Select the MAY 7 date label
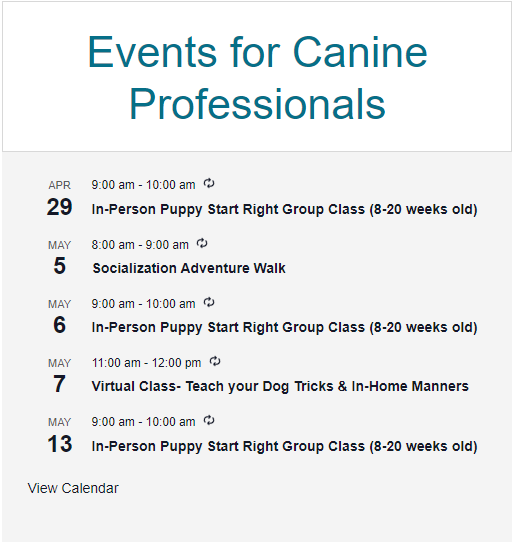The image size is (514, 546). coord(60,376)
